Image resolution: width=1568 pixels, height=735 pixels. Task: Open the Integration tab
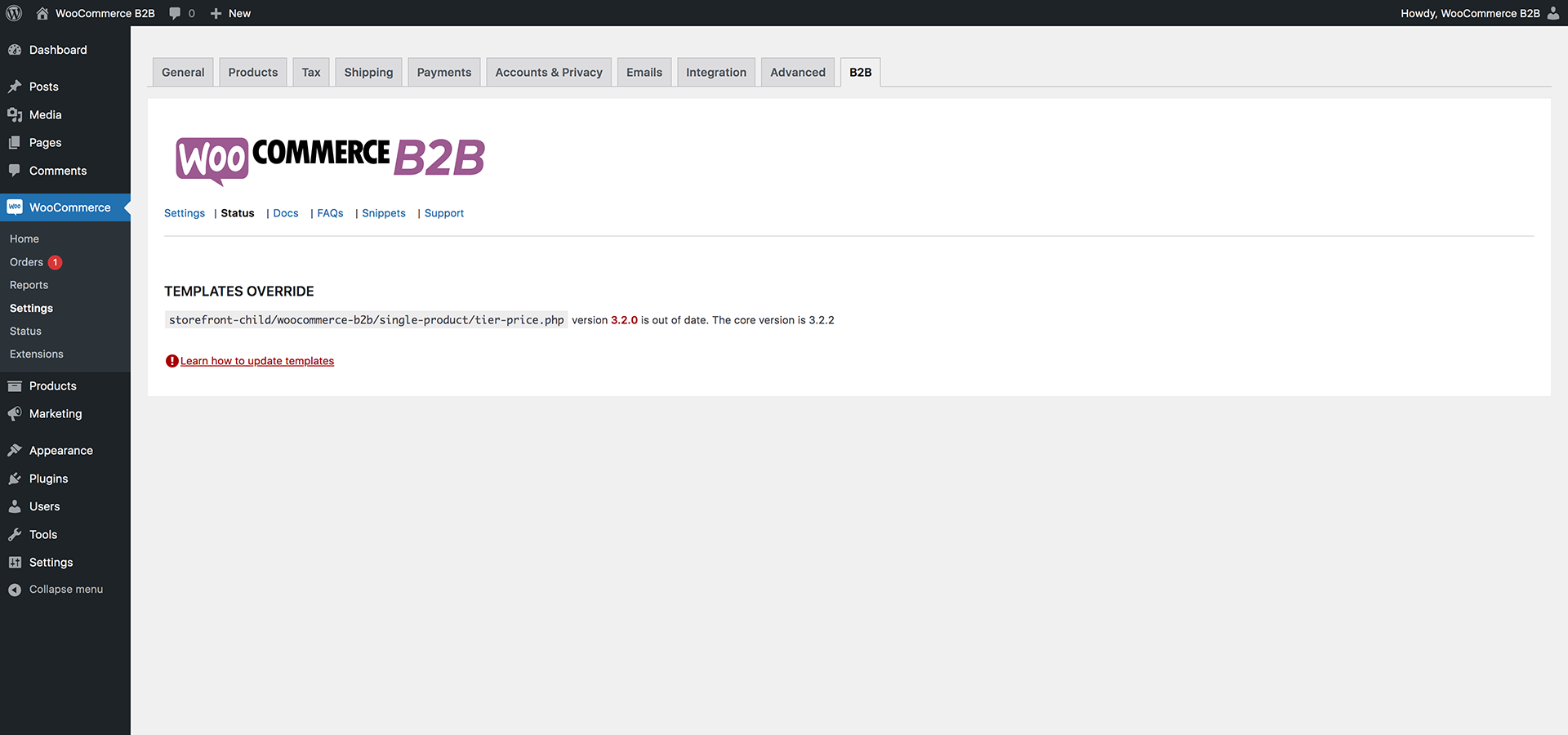(x=716, y=72)
